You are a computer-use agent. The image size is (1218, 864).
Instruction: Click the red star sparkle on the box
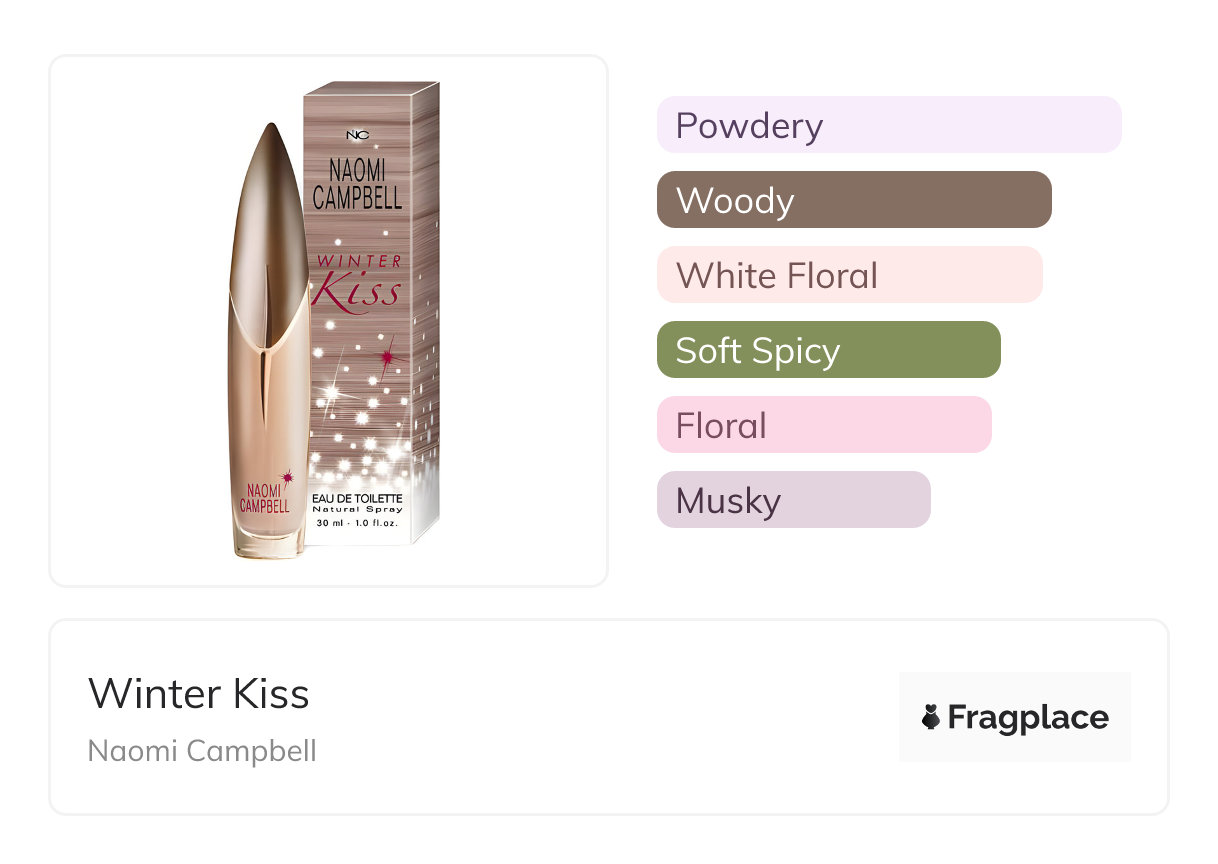(x=386, y=356)
